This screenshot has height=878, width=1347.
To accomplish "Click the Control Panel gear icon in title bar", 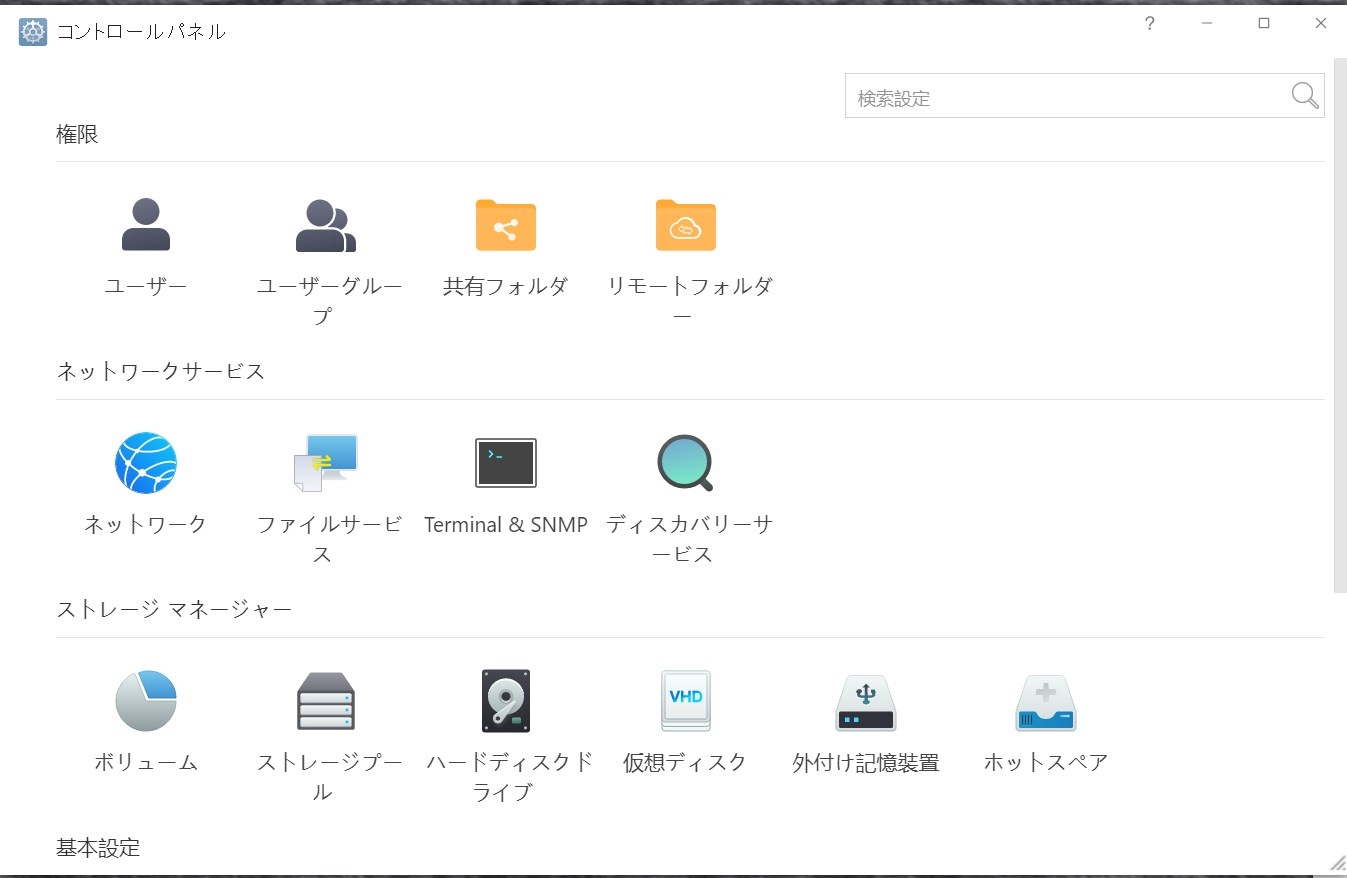I will click(x=33, y=32).
